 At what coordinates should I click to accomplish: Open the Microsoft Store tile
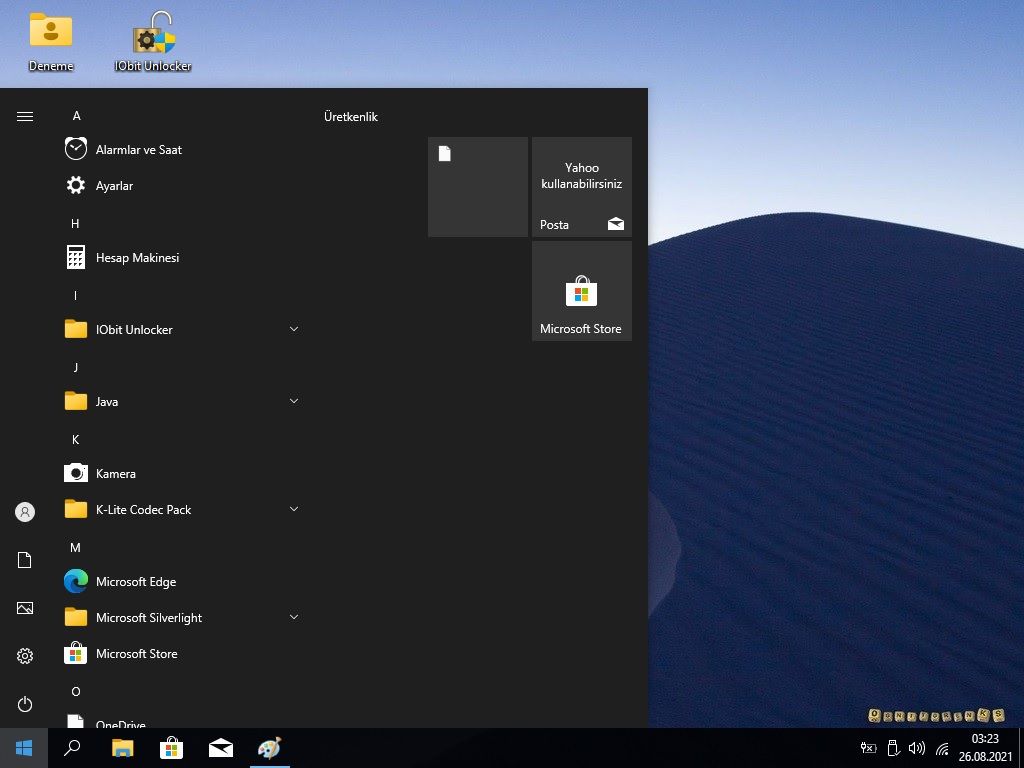point(582,291)
